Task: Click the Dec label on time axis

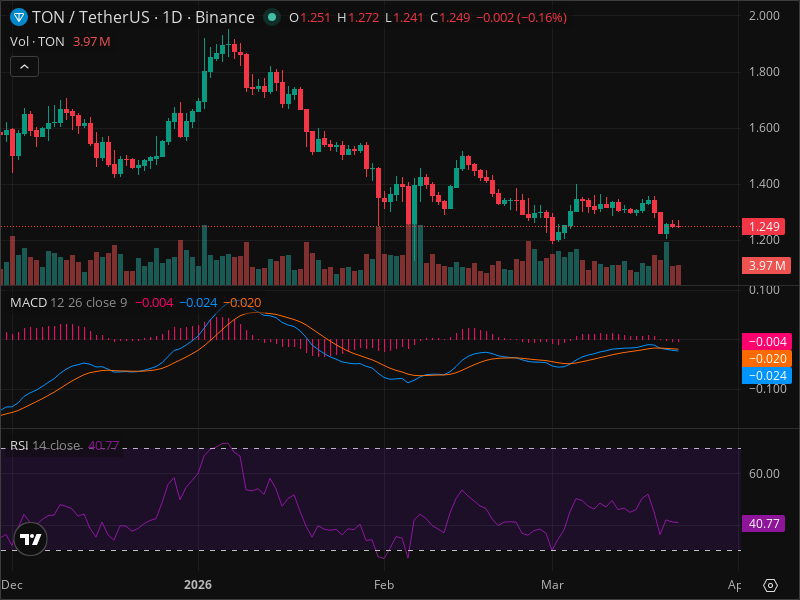Action: pyautogui.click(x=12, y=585)
